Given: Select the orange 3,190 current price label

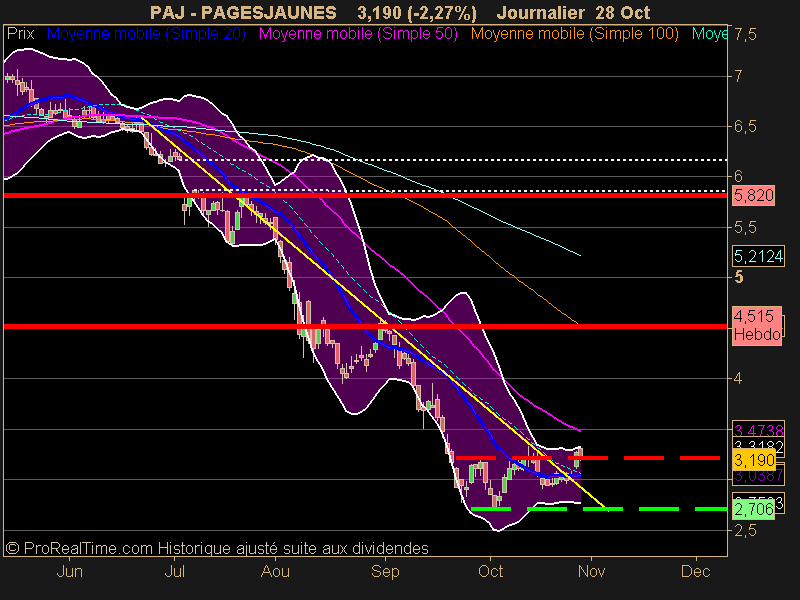Looking at the screenshot, I should point(754,460).
